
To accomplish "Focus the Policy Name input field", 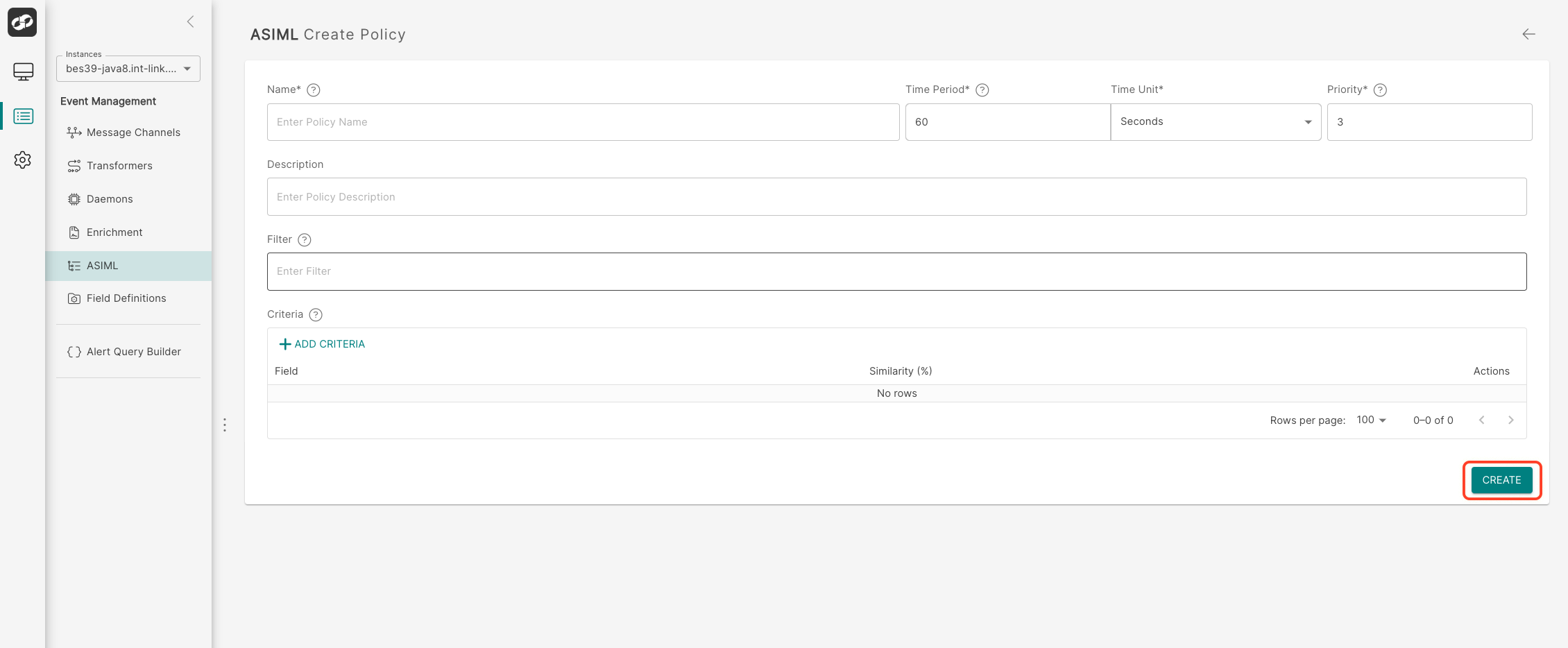I will [583, 122].
